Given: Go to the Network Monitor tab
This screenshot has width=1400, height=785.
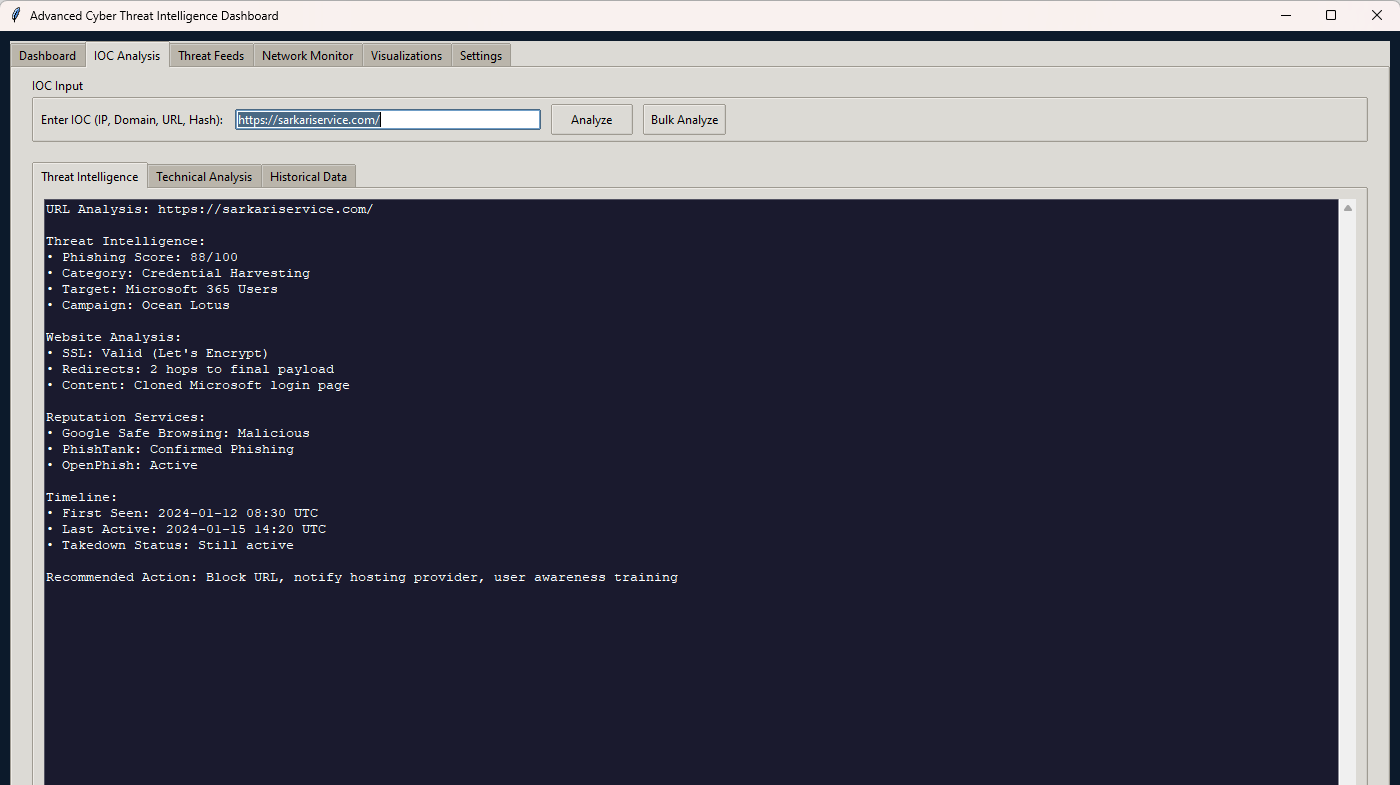Looking at the screenshot, I should coord(307,56).
